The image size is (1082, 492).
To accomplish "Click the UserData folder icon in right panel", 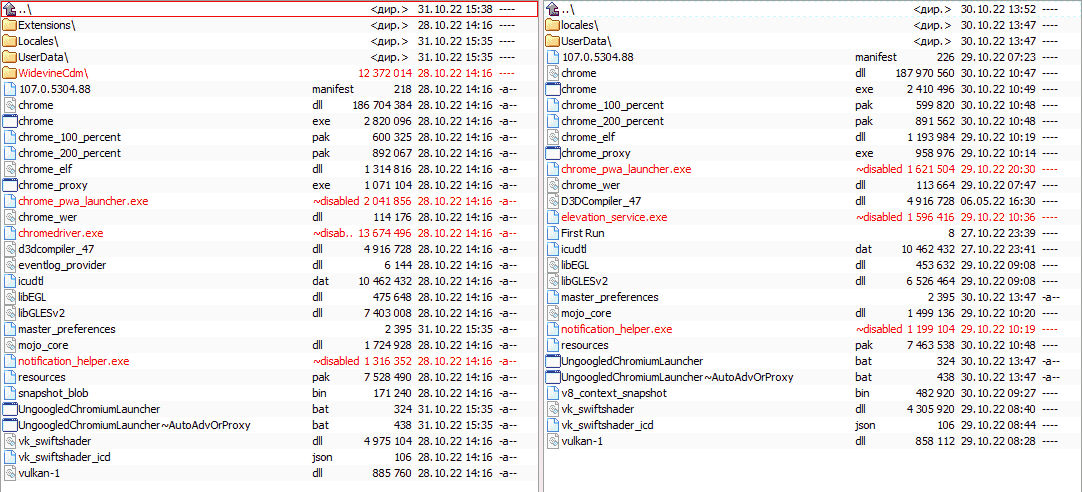I will 552,41.
